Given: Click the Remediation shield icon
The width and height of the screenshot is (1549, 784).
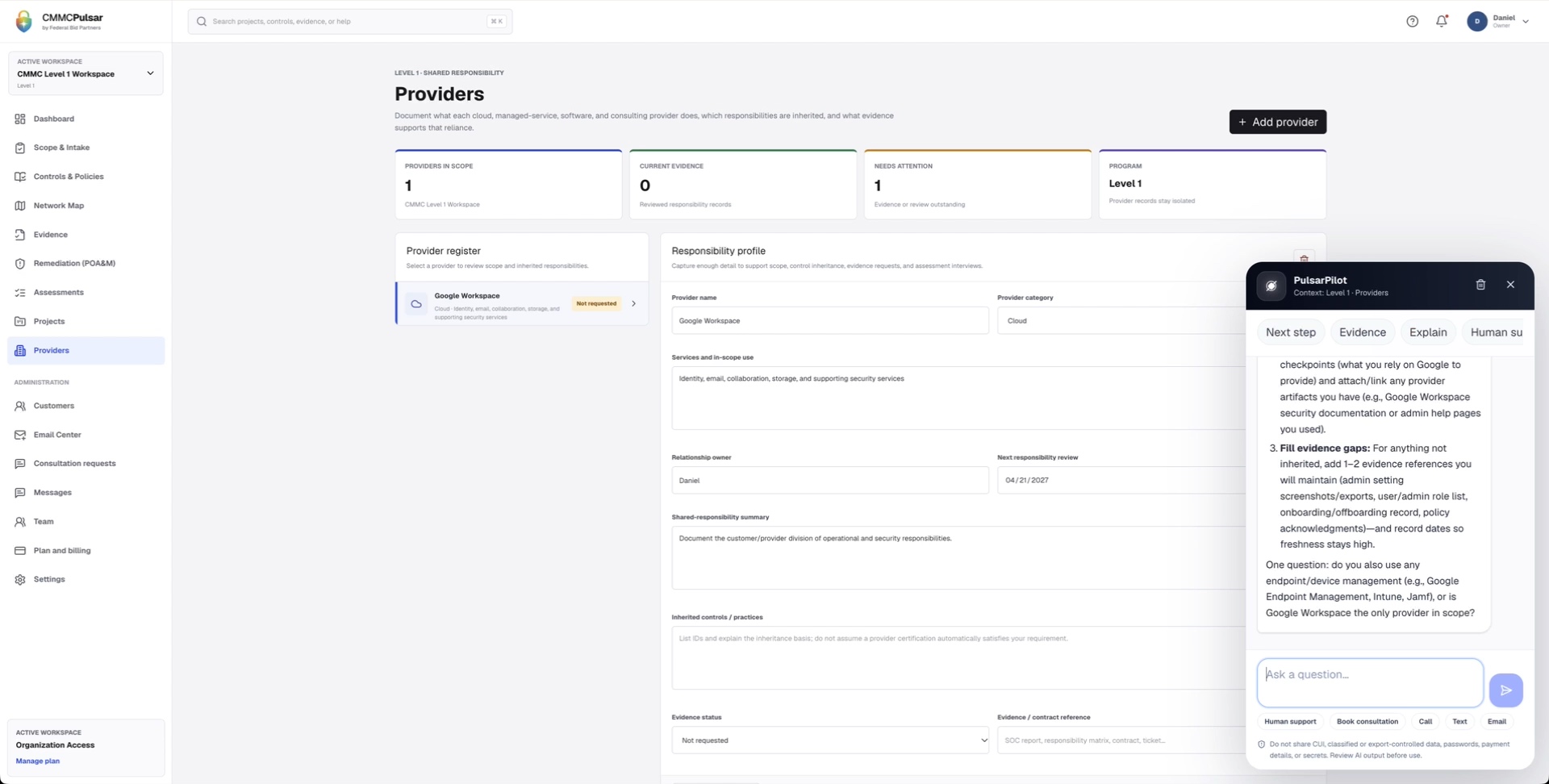Looking at the screenshot, I should click(x=20, y=264).
